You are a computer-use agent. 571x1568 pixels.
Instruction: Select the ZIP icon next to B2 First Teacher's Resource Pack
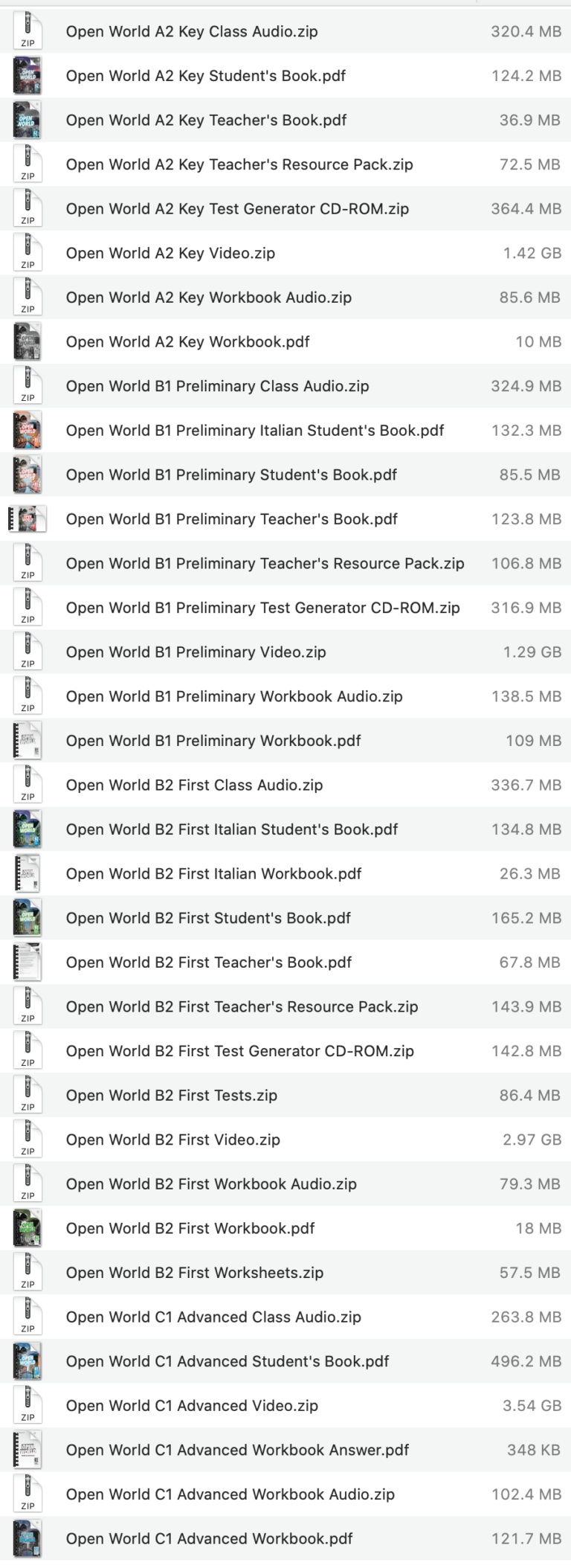[x=28, y=1006]
